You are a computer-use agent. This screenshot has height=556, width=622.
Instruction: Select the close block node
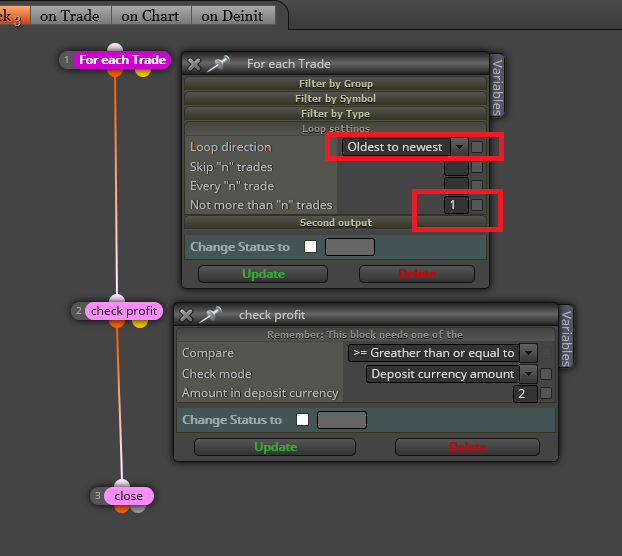(x=129, y=496)
